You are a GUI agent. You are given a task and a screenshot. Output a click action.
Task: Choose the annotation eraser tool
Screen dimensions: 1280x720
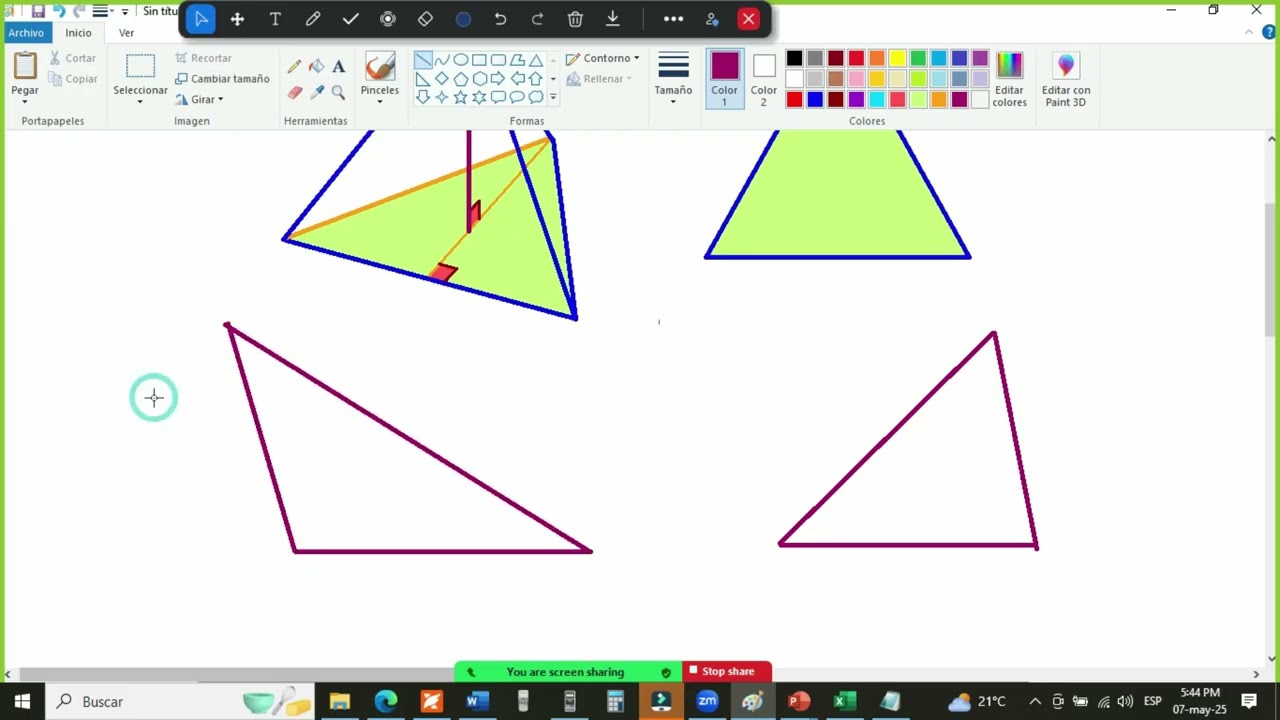[425, 19]
